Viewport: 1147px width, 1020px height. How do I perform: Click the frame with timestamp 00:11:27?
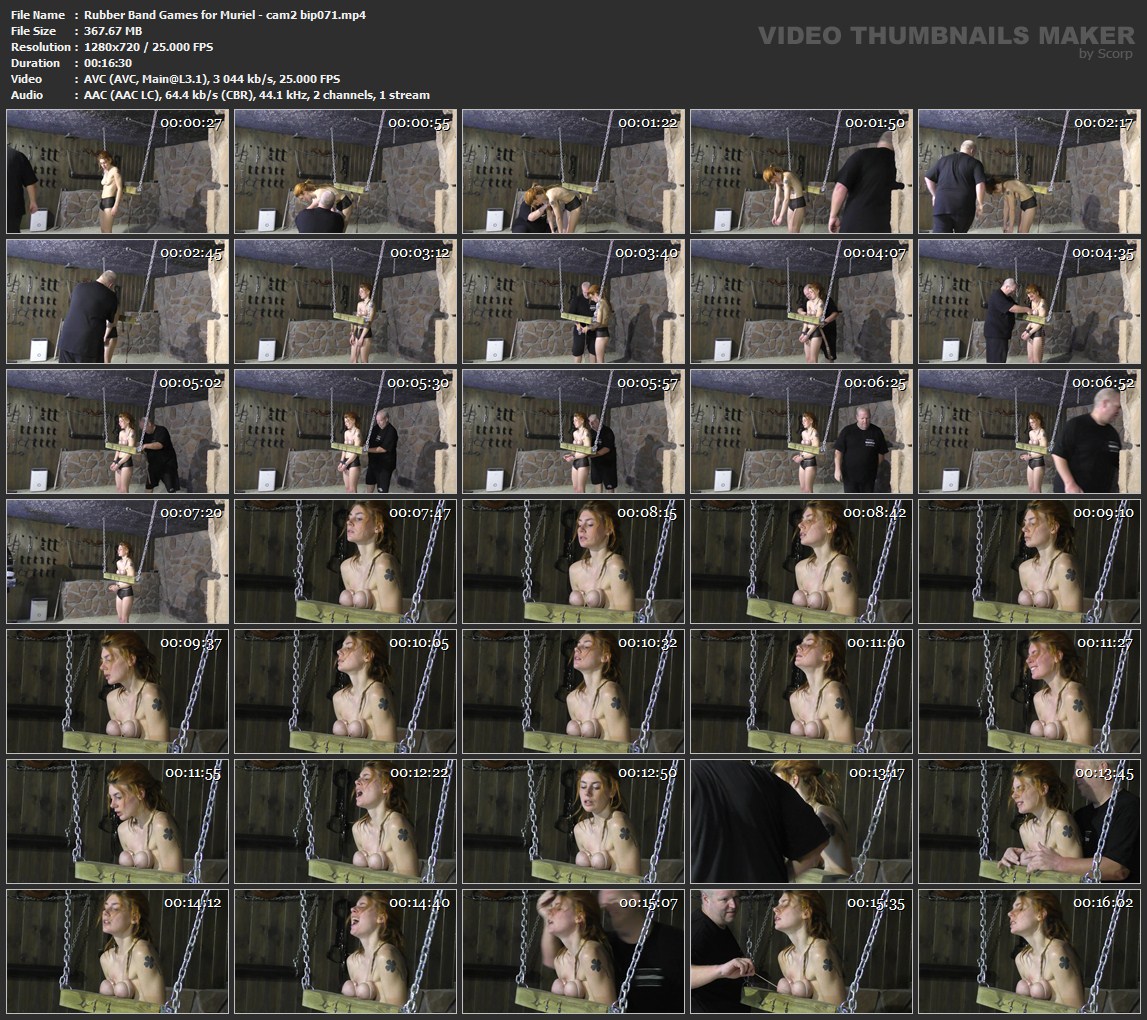tap(1029, 691)
